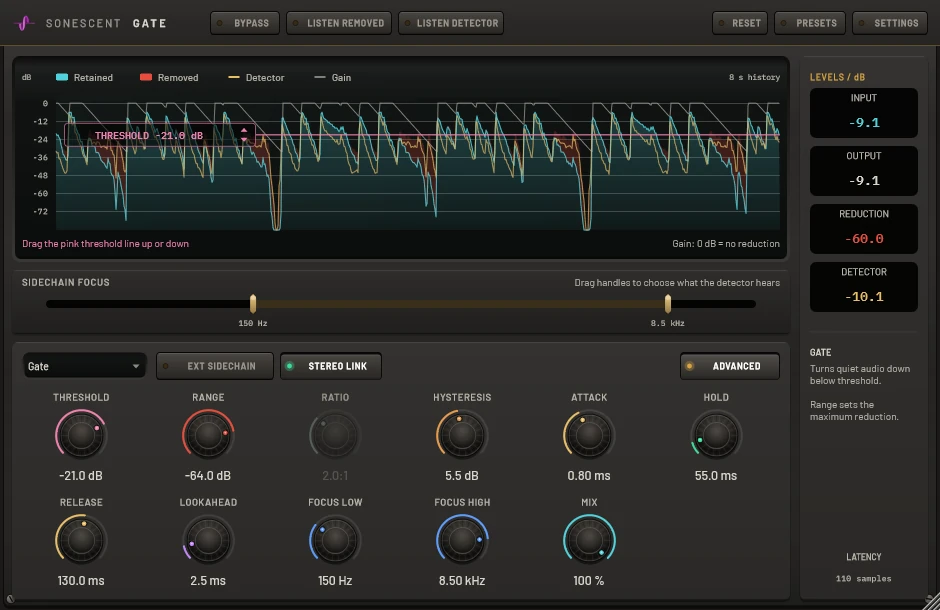The image size is (940, 610).
Task: Click the 55.0 ms hold value
Action: [x=716, y=476]
